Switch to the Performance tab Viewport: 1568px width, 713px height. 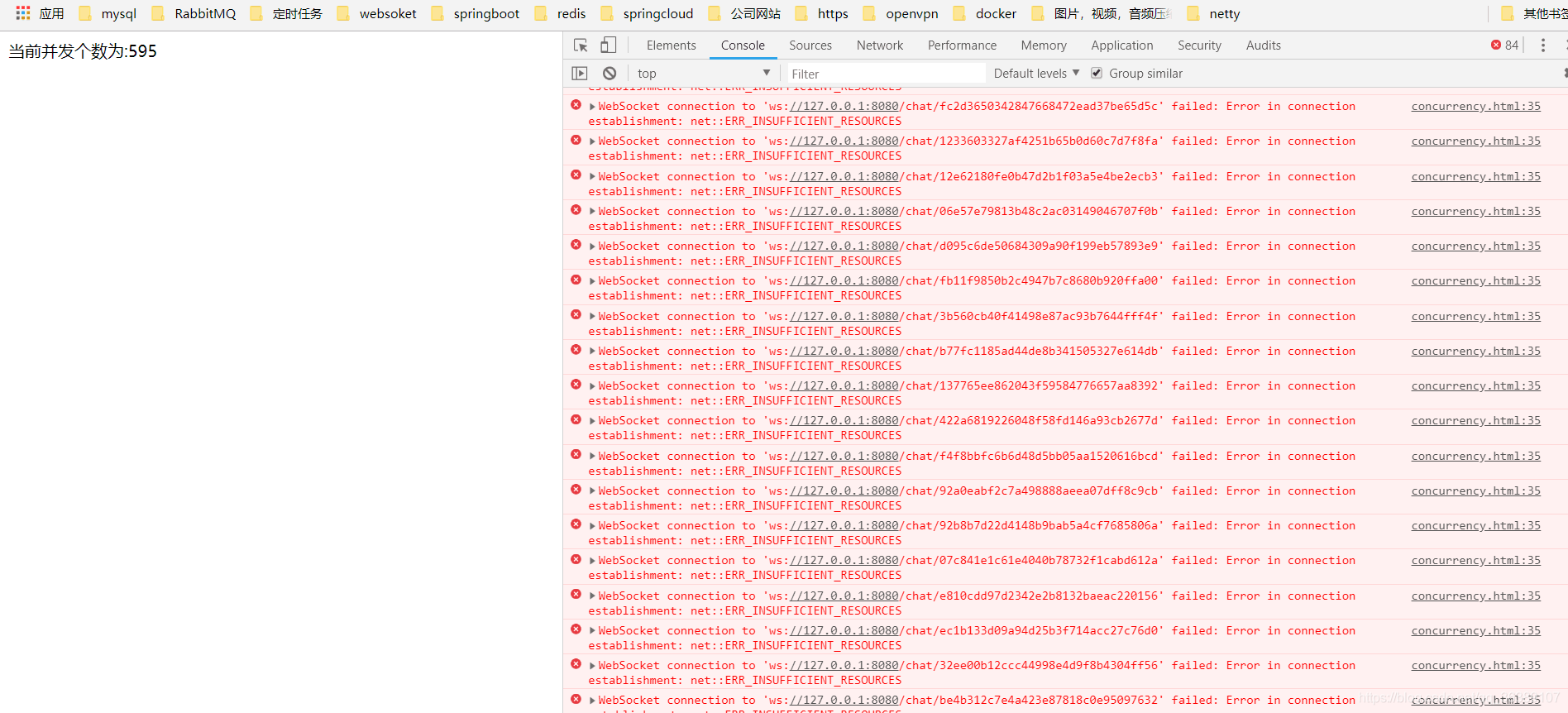[x=962, y=45]
